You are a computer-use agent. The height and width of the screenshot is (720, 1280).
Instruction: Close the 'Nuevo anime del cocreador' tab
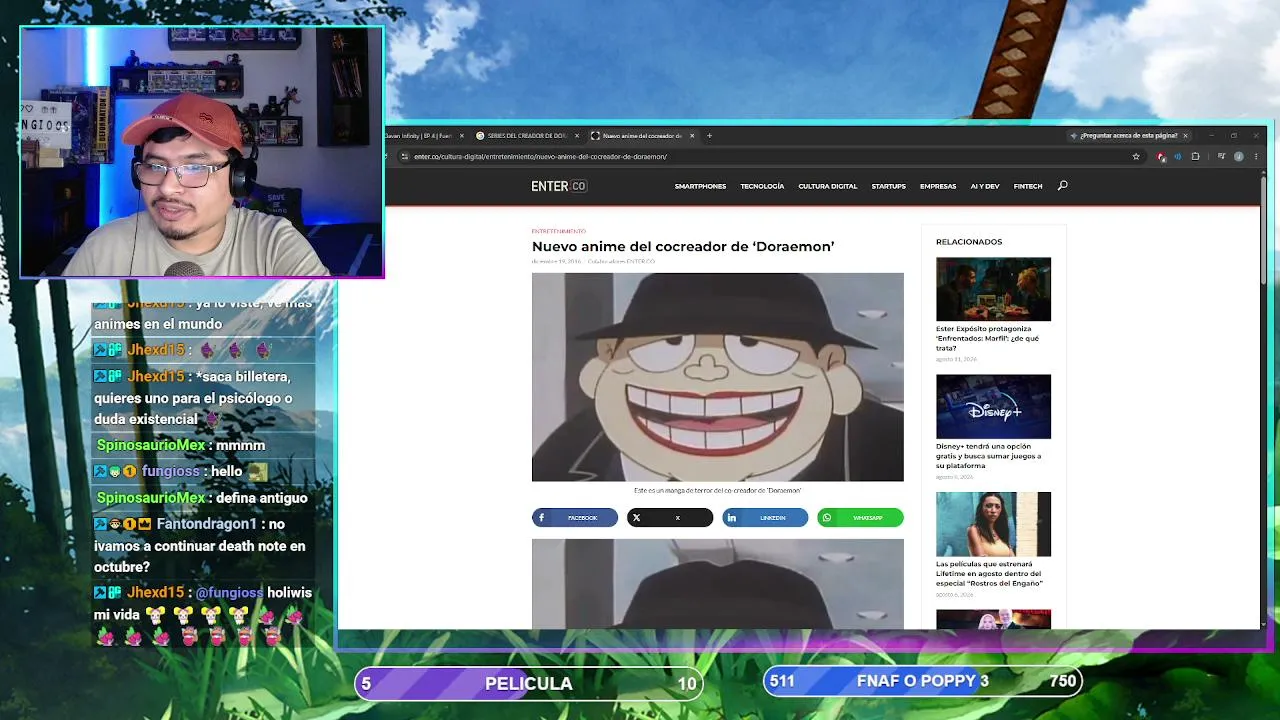(691, 135)
